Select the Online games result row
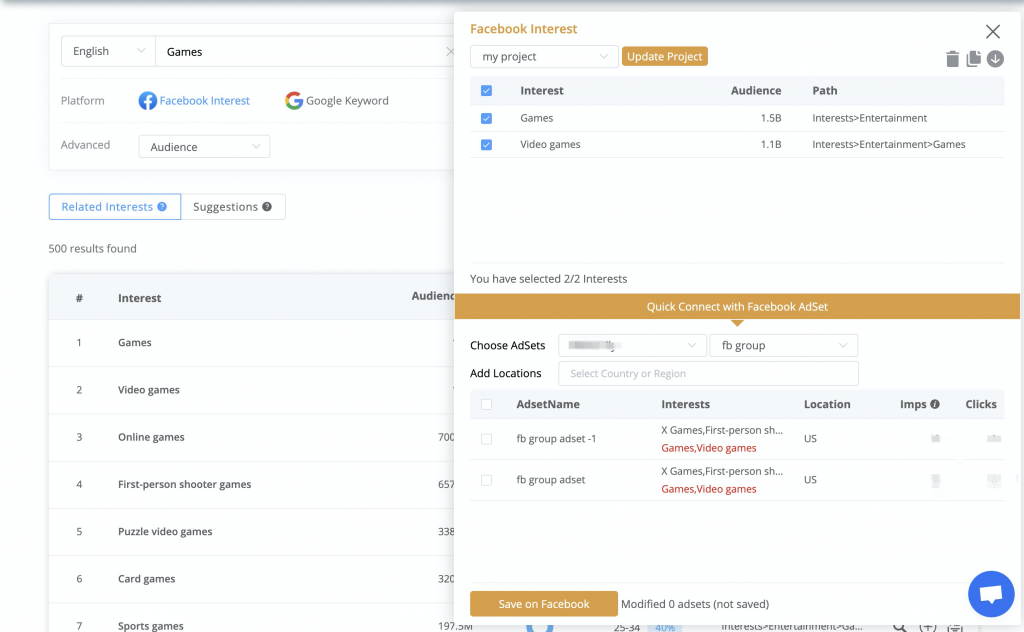The height and width of the screenshot is (632, 1024). click(251, 437)
